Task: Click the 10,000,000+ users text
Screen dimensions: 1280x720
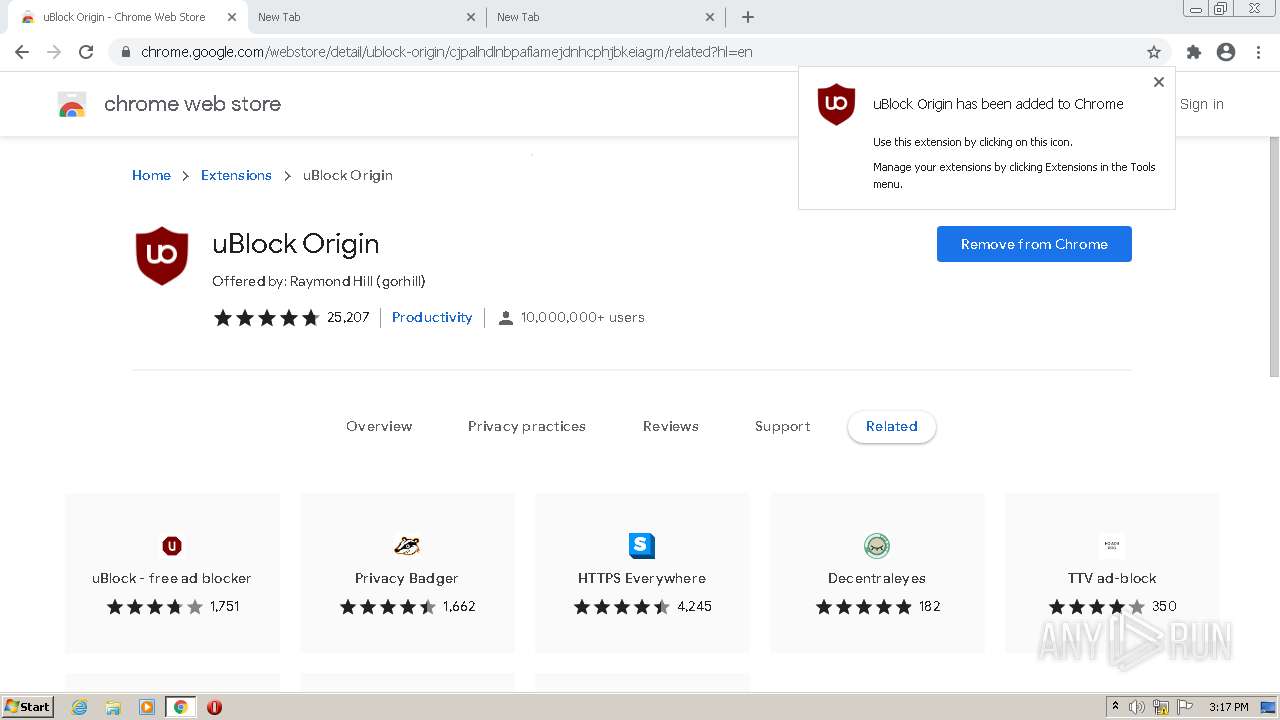Action: (x=583, y=317)
